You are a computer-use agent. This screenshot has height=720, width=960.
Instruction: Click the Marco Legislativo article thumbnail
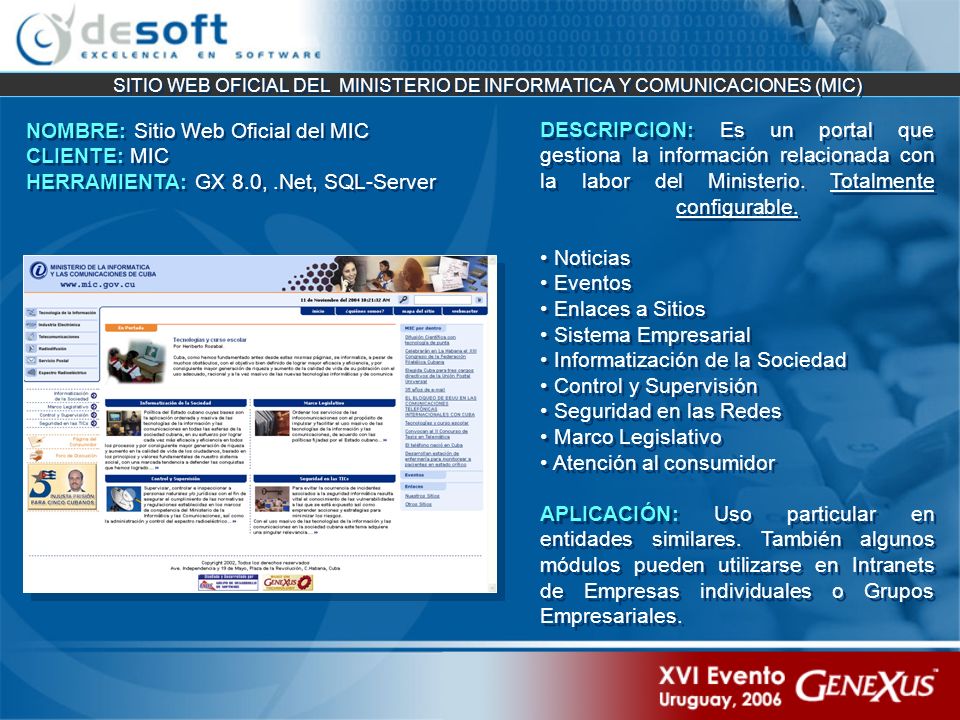pyautogui.click(x=272, y=423)
